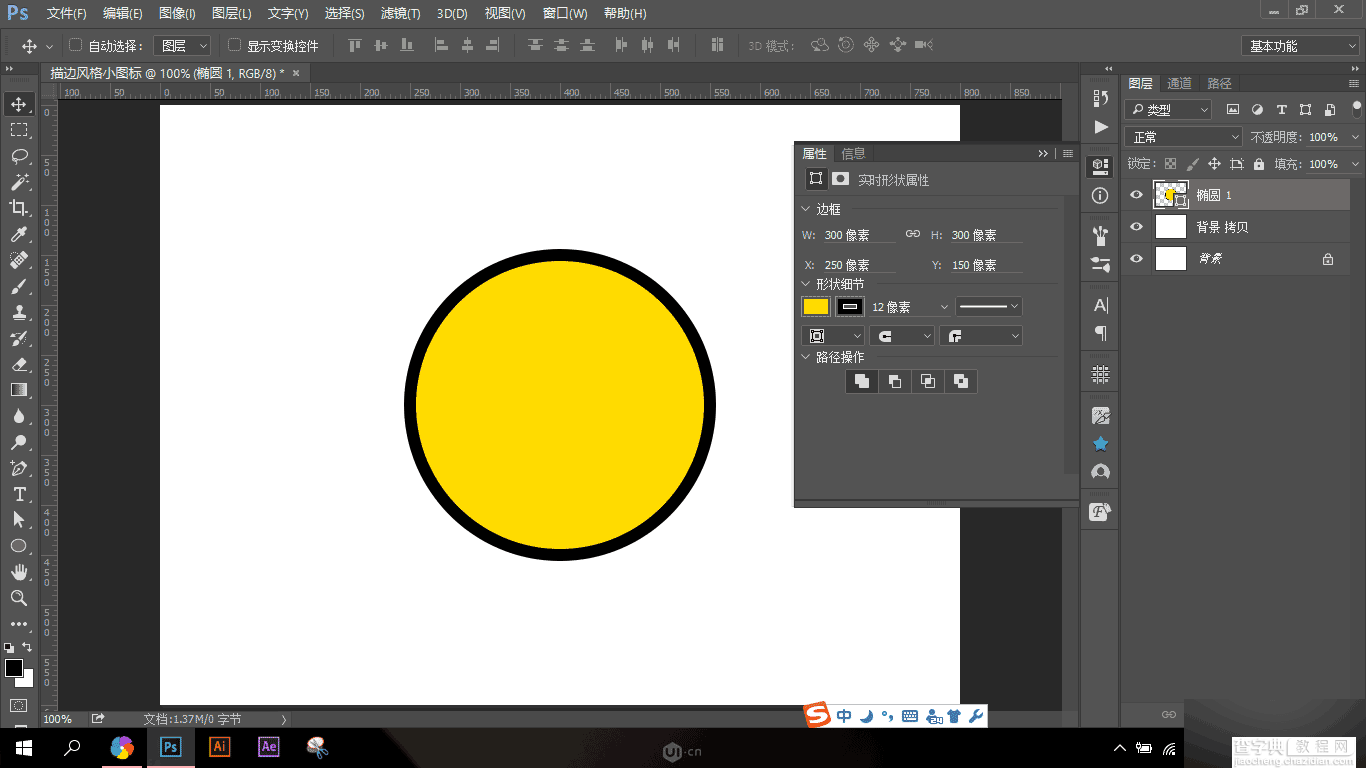Select the Brush tool
This screenshot has height=768, width=1366.
click(18, 286)
